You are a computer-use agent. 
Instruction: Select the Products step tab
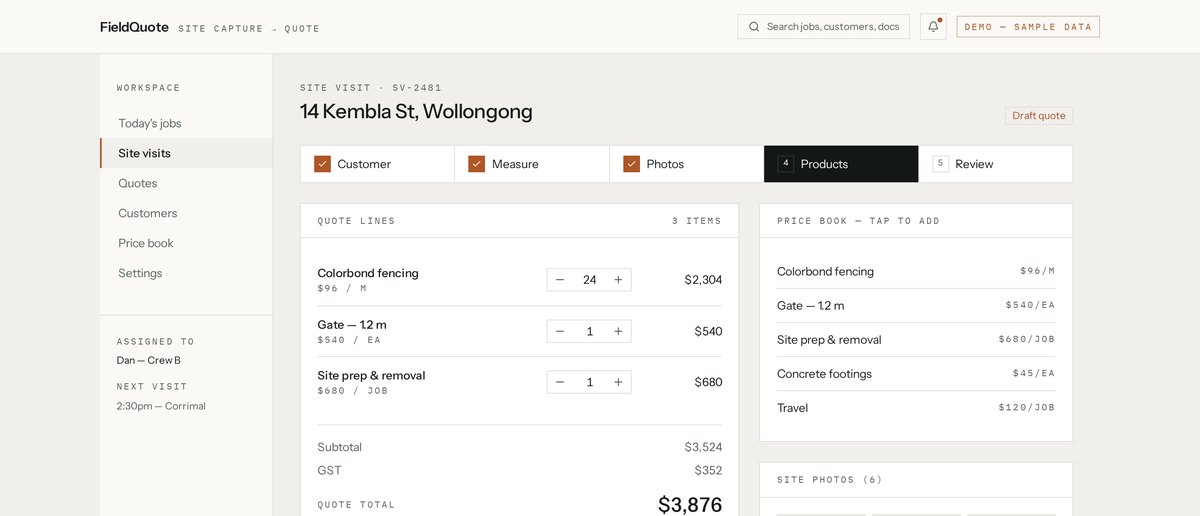(x=841, y=164)
